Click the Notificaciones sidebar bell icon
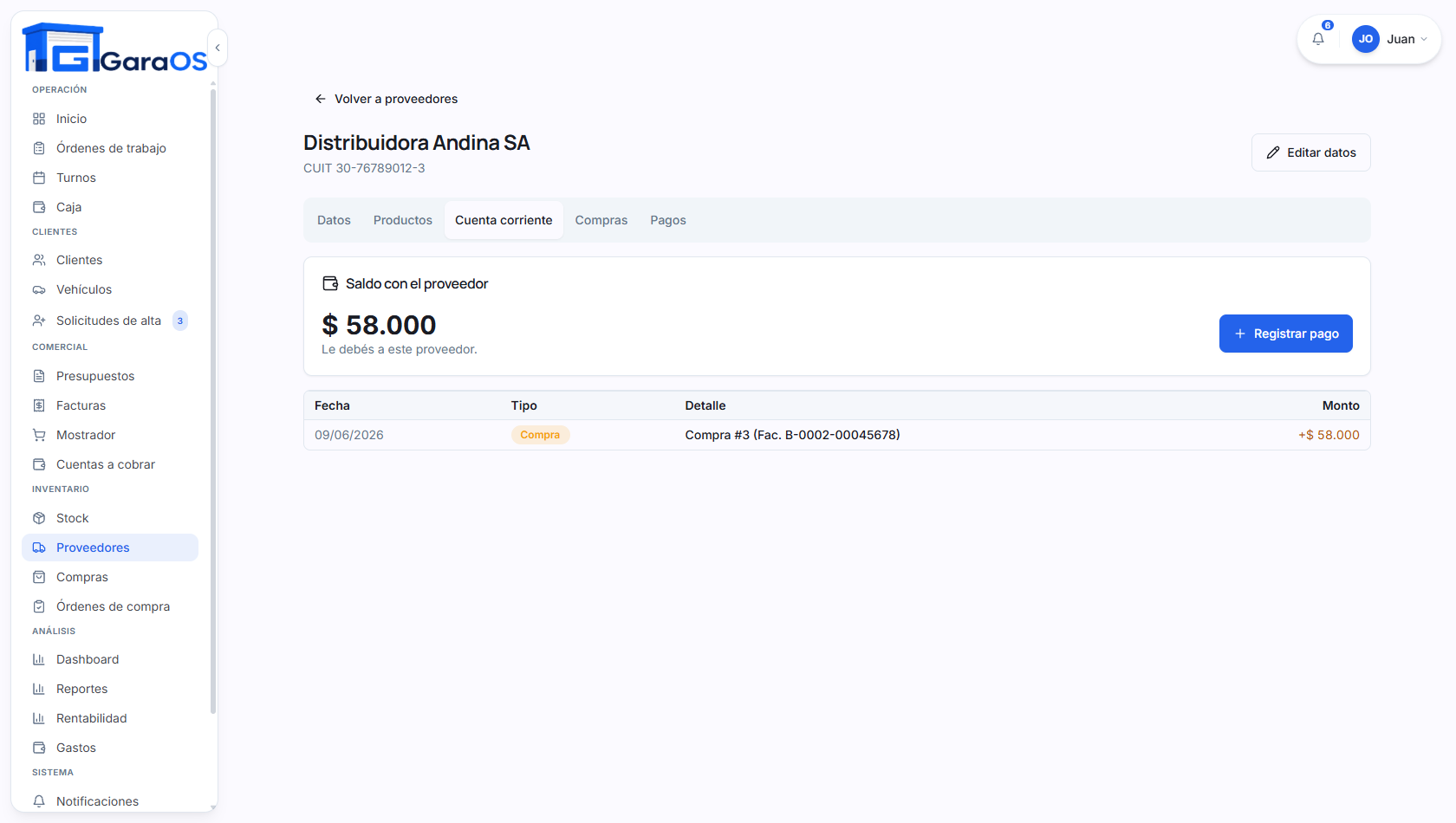The width and height of the screenshot is (1456, 823). pos(39,801)
